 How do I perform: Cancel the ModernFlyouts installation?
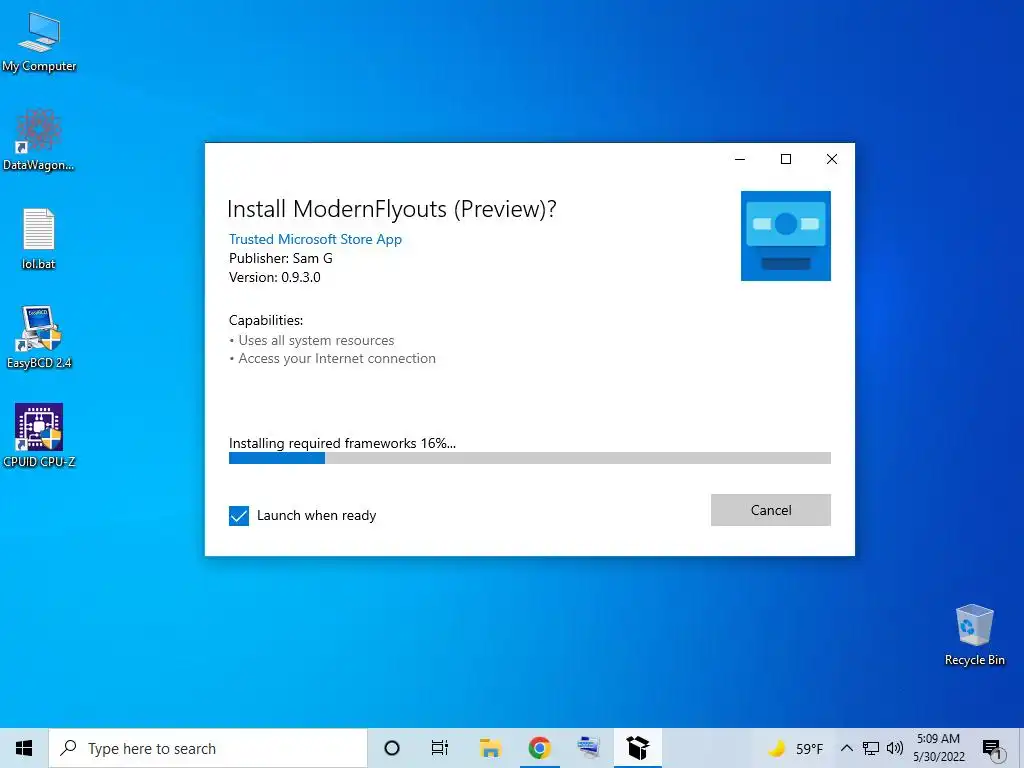[771, 510]
